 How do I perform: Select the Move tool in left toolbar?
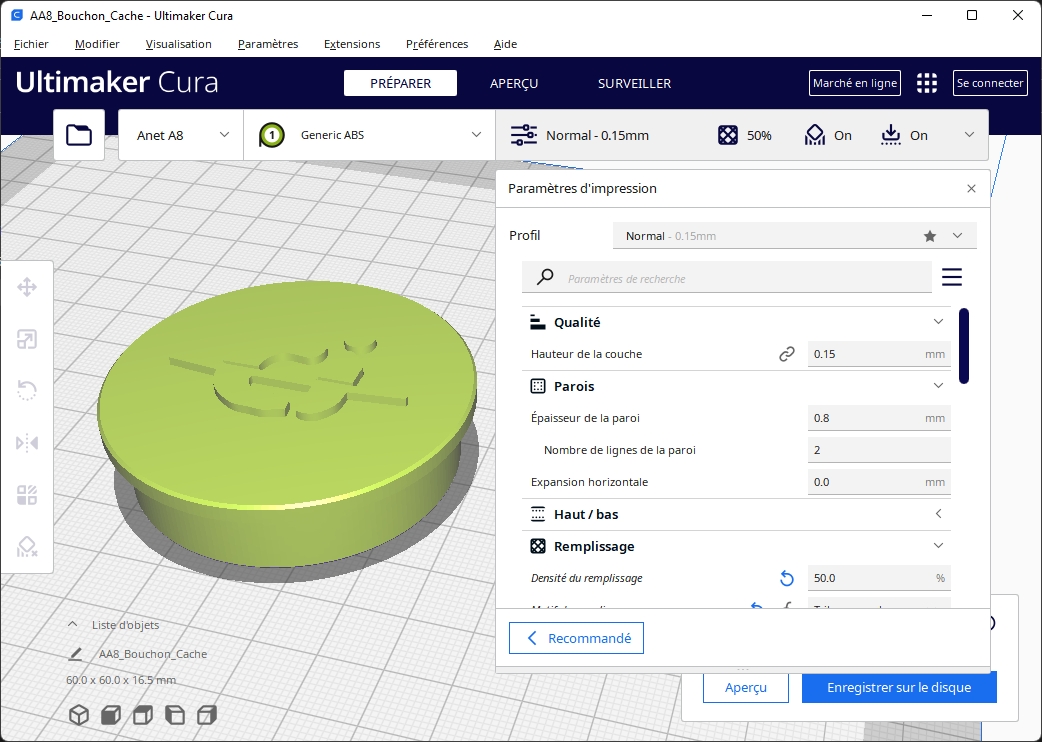[27, 288]
